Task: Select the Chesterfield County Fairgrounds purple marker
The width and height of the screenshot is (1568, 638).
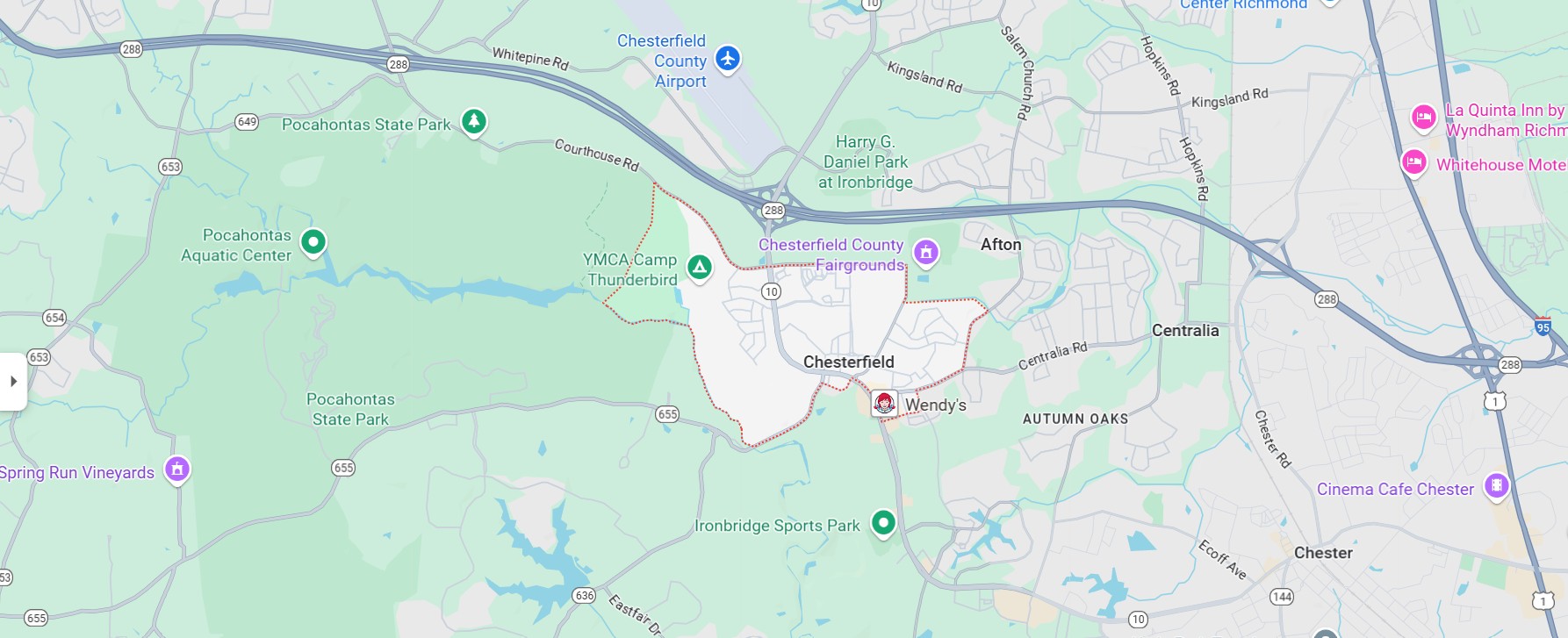Action: (x=925, y=253)
